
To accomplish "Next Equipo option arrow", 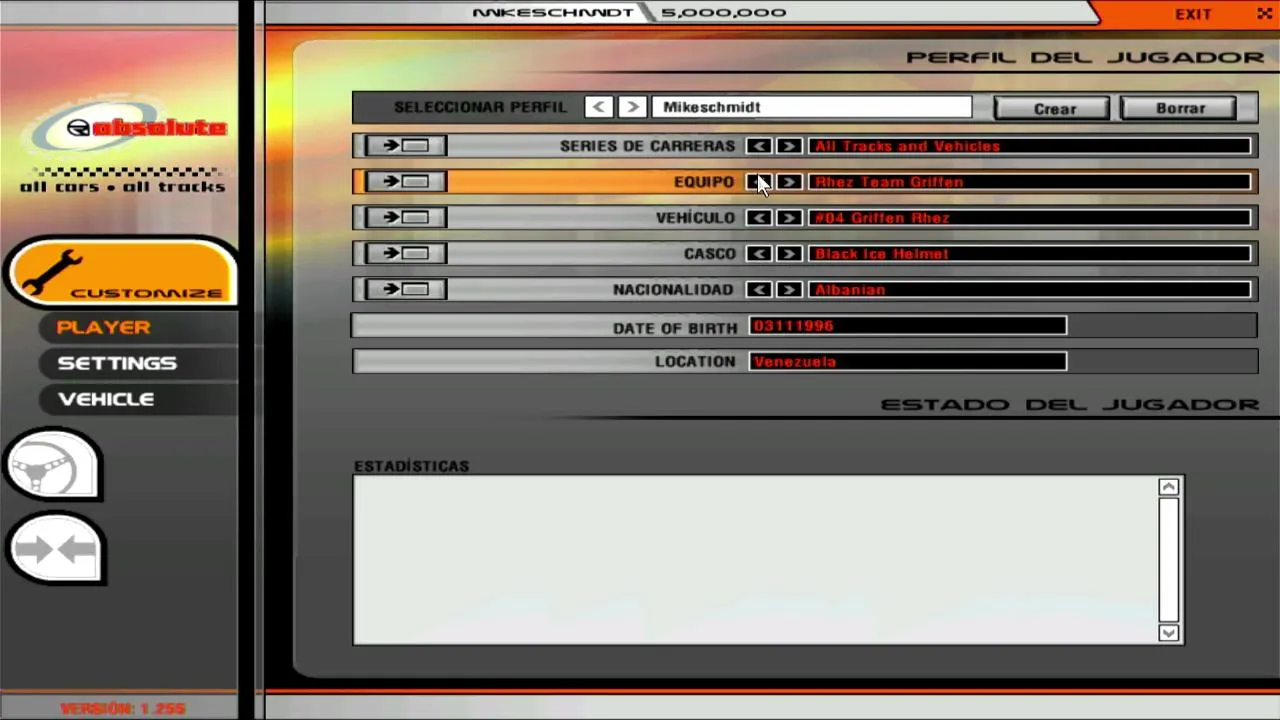I will (x=789, y=182).
